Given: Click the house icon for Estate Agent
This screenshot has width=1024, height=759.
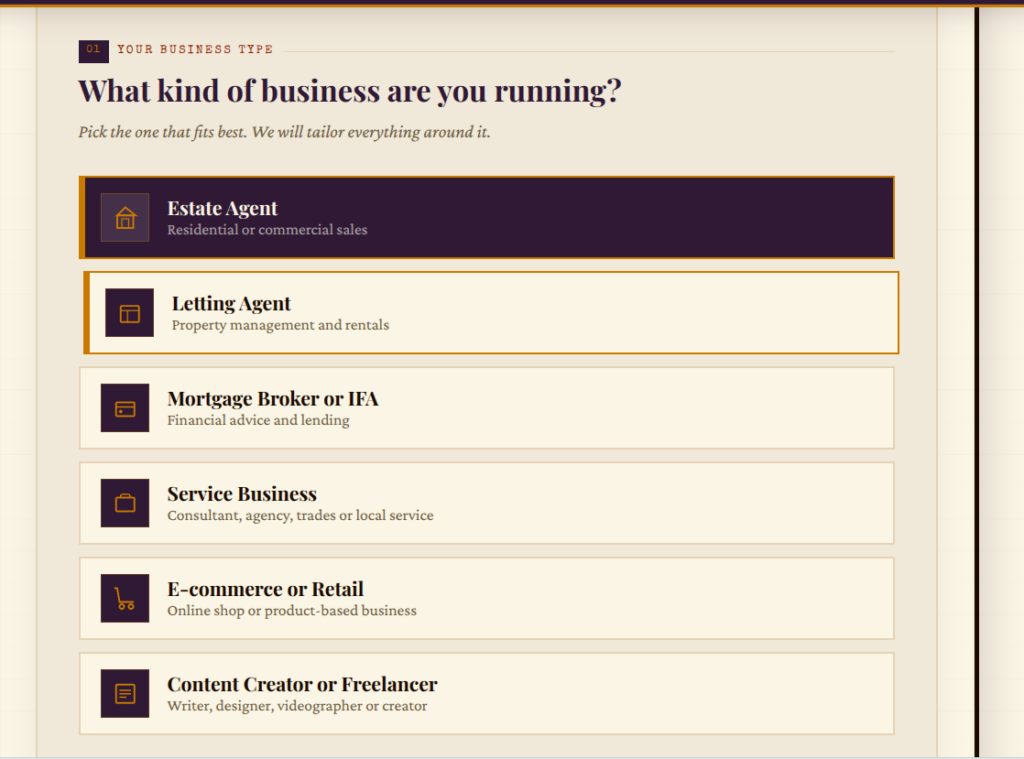Looking at the screenshot, I should [125, 218].
